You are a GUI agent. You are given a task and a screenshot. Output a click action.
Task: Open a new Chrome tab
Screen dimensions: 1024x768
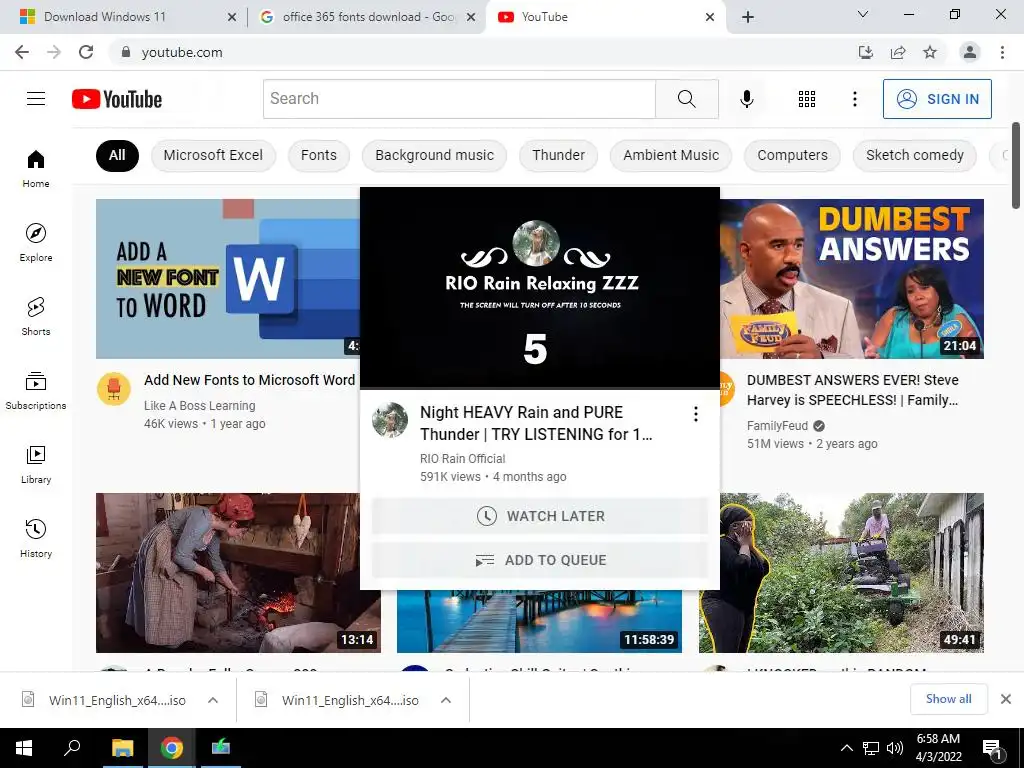click(x=748, y=17)
